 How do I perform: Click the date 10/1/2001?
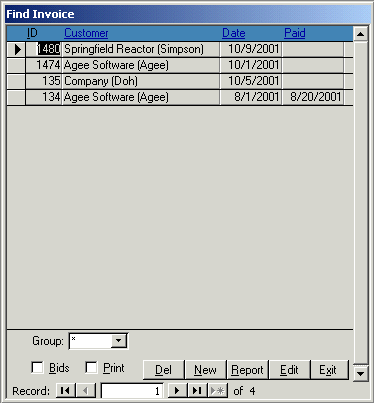coord(250,65)
